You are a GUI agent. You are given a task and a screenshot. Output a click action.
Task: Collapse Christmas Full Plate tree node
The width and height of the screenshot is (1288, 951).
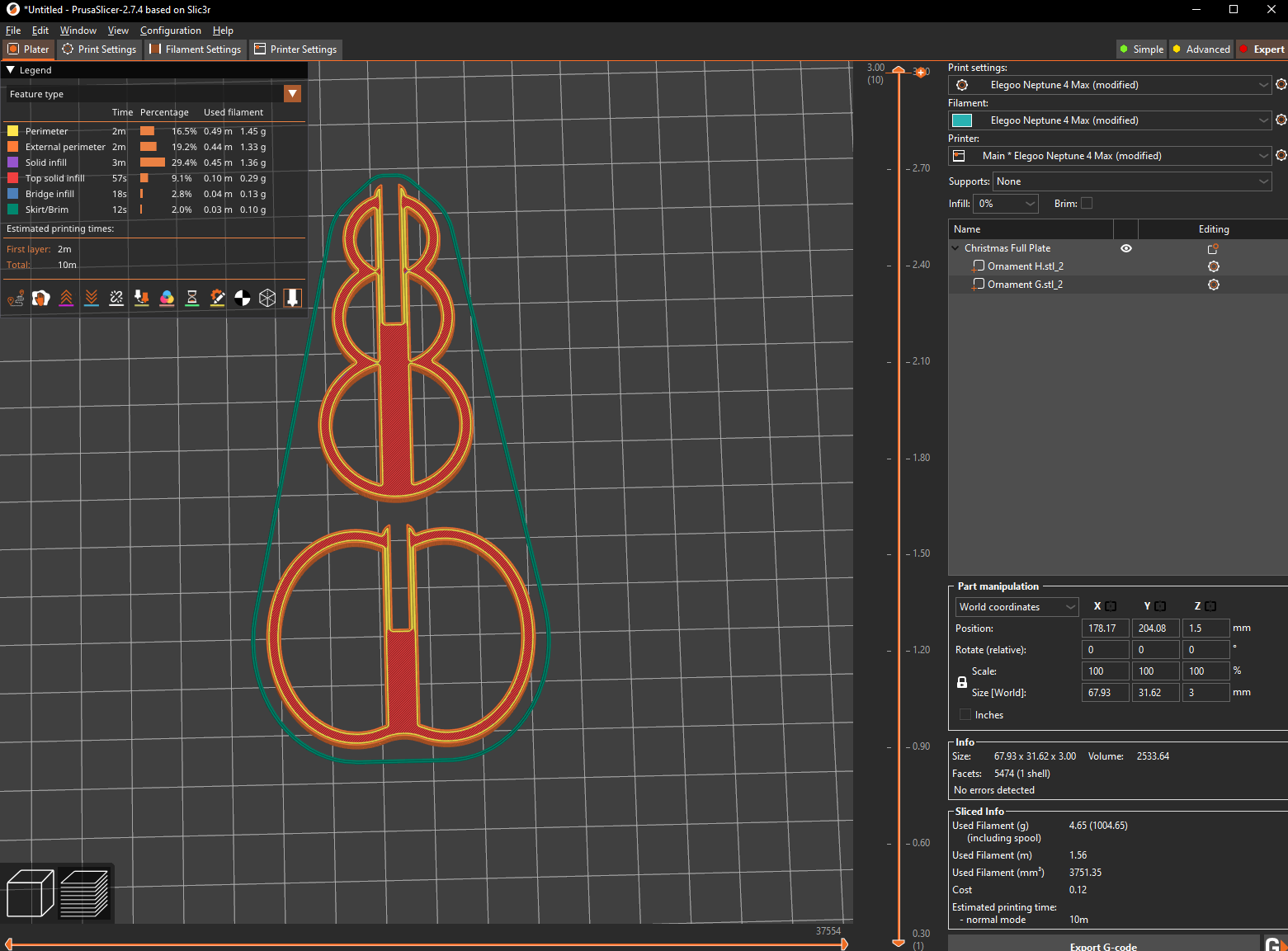[955, 248]
